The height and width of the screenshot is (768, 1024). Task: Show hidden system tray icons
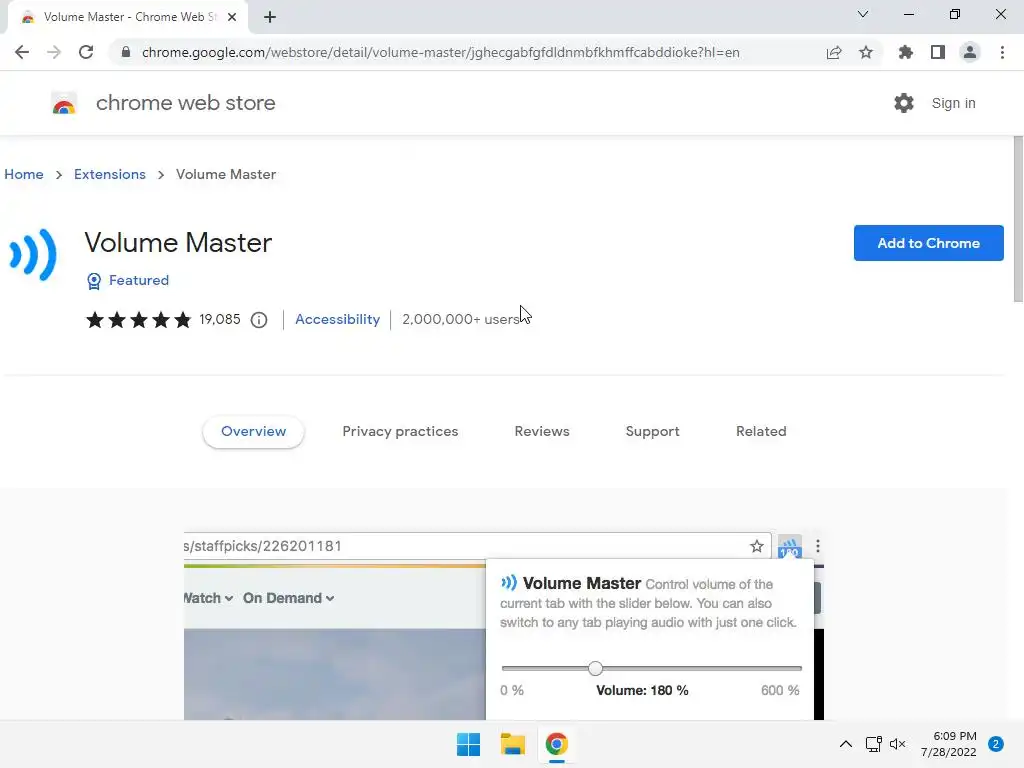coord(846,744)
